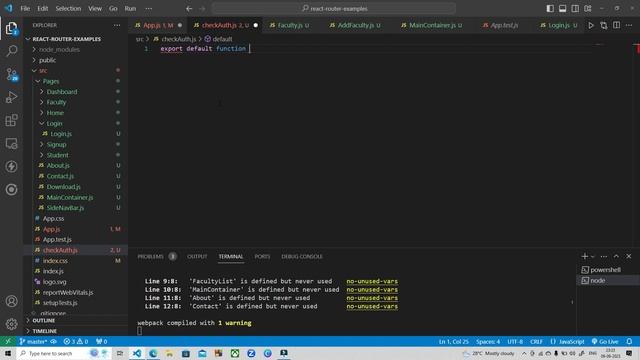Open the launch profile dropdown beside plus
Screen dimensions: 640x360
(593, 256)
